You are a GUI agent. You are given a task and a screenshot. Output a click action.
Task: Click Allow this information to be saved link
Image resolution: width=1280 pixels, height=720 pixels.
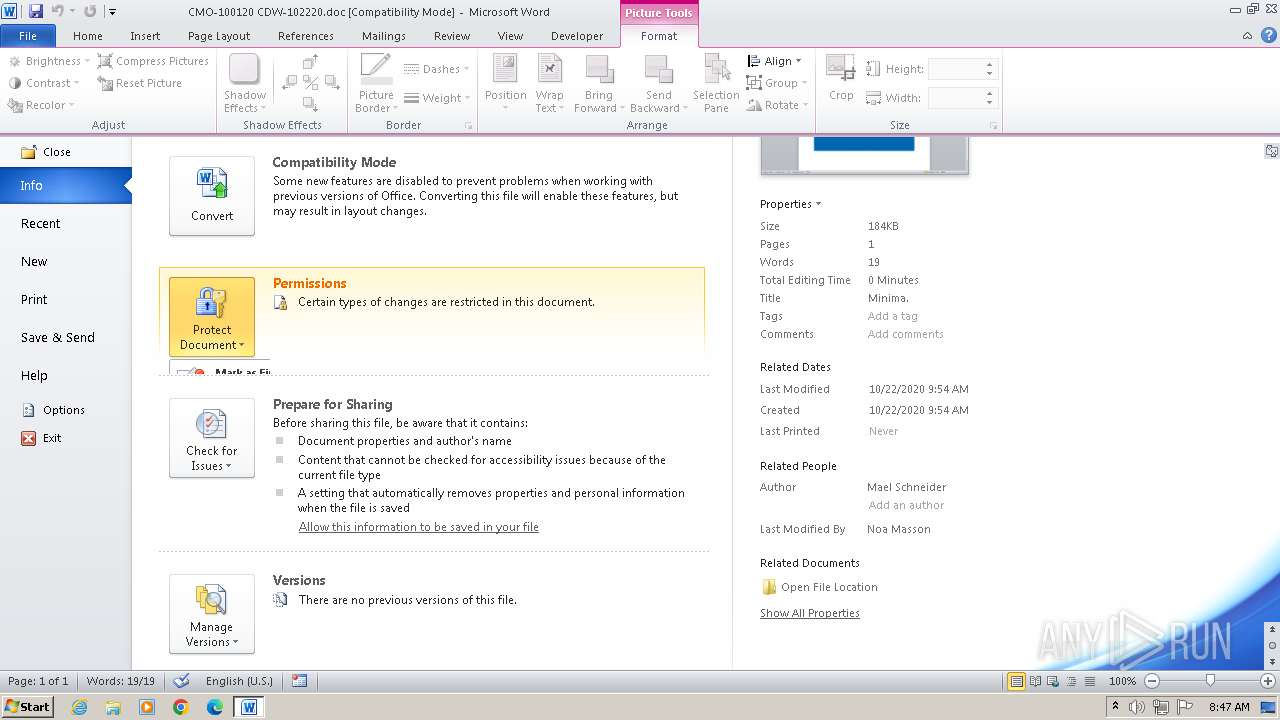coord(418,527)
